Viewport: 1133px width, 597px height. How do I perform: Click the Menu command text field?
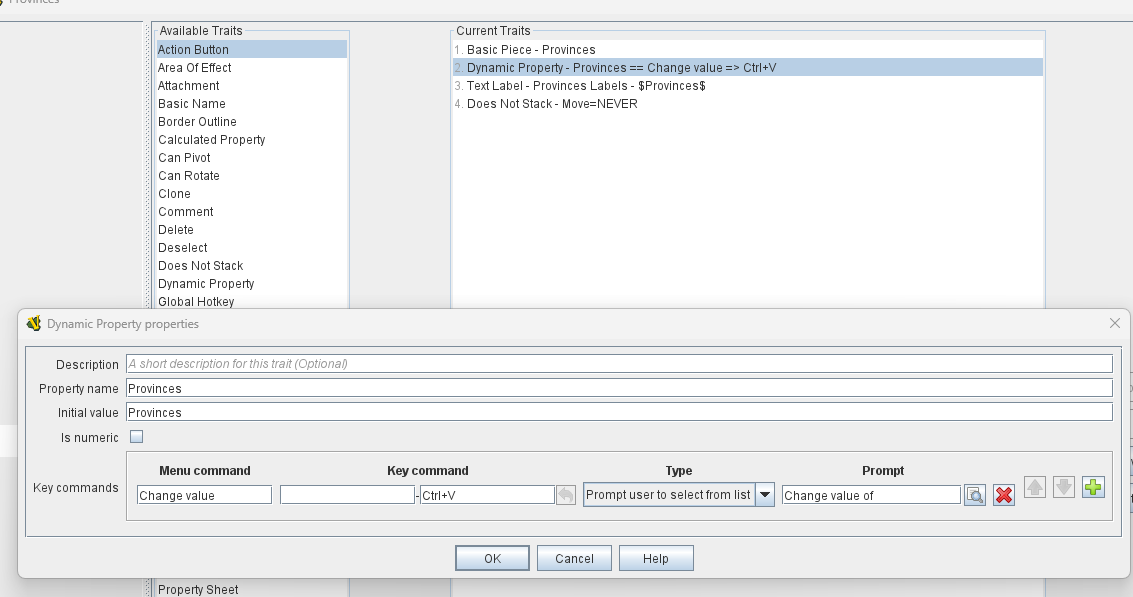coord(204,495)
